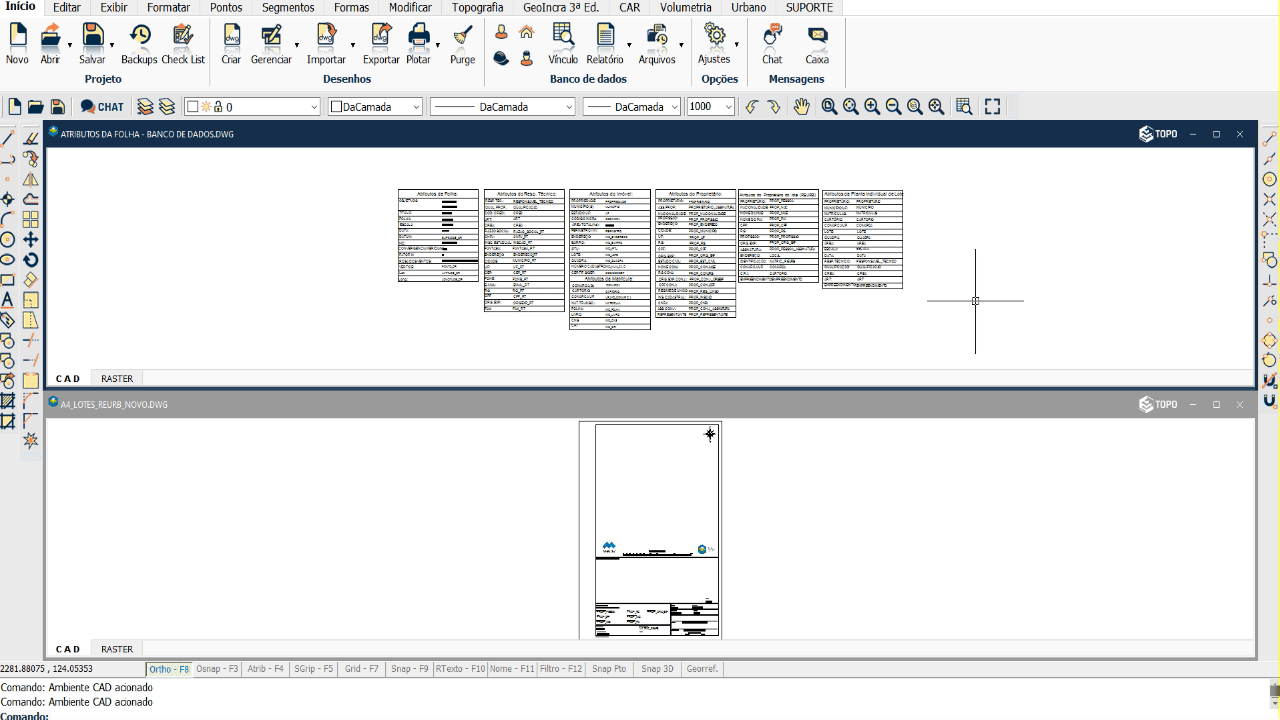Click the fullscreen icon in toolbar
This screenshot has width=1280, height=720.
tap(992, 107)
